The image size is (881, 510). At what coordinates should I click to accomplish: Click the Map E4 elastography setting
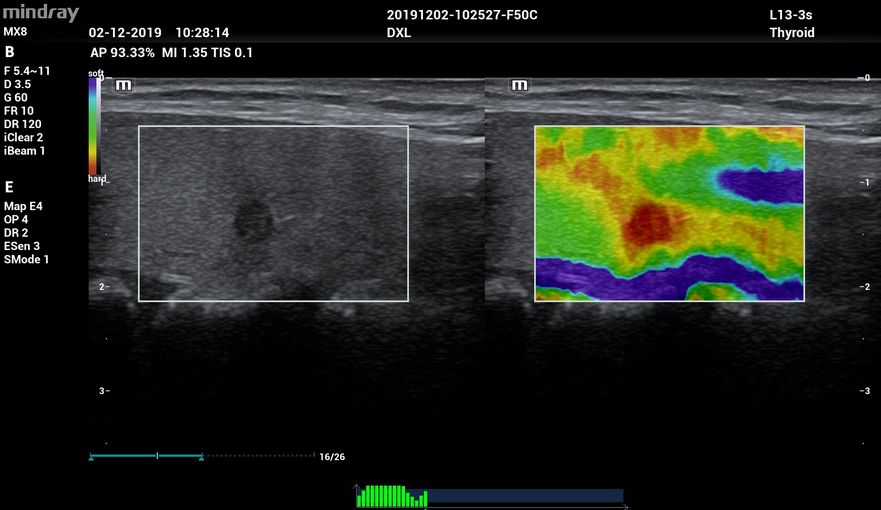pos(22,206)
